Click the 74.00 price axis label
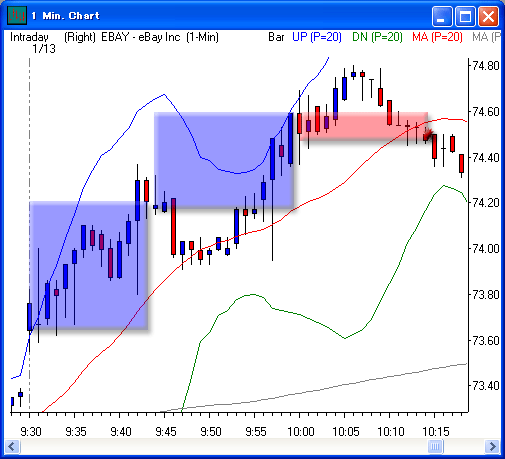This screenshot has width=505, height=459. coord(486,249)
